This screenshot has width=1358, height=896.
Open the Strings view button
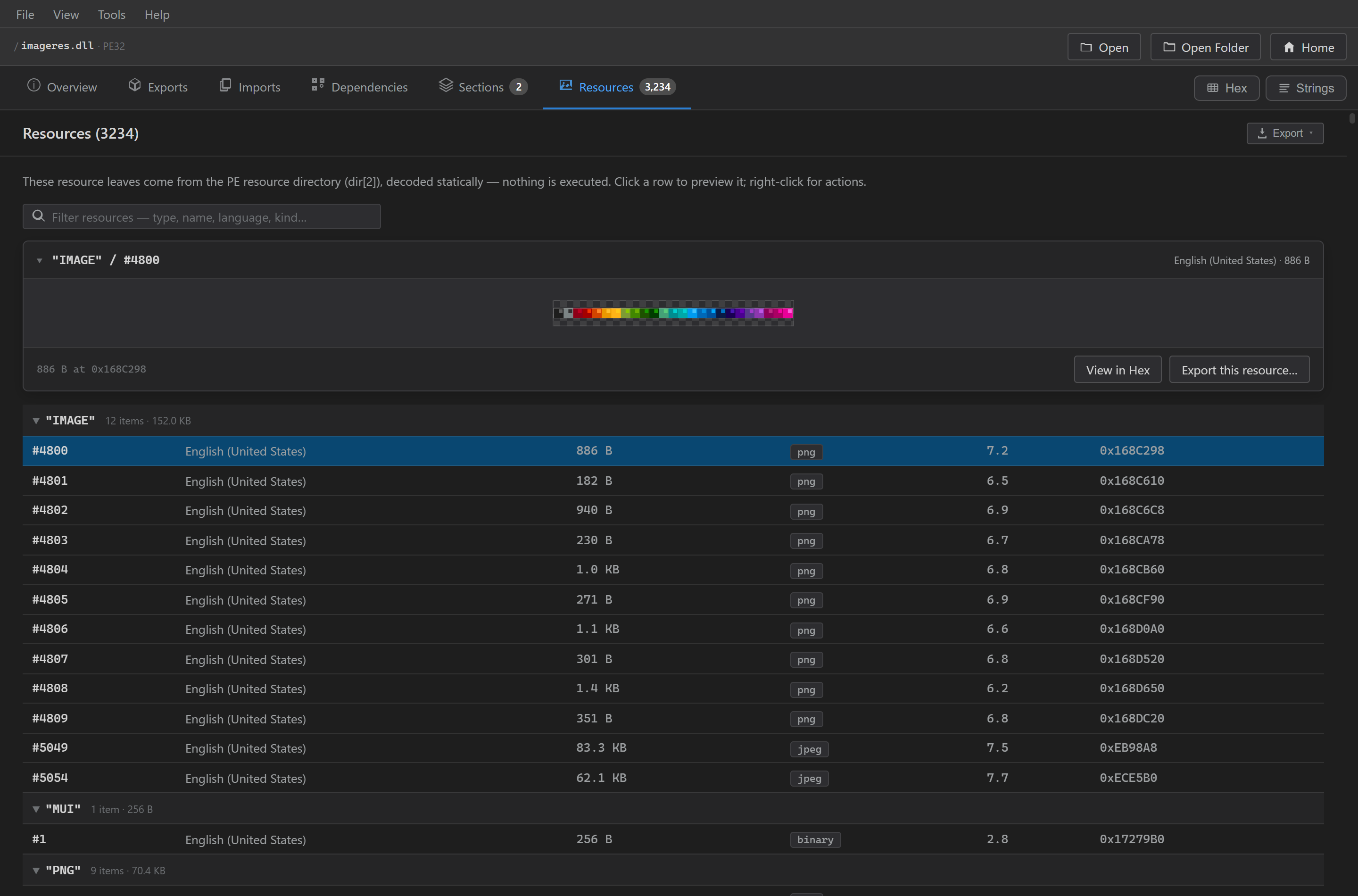click(x=1306, y=88)
